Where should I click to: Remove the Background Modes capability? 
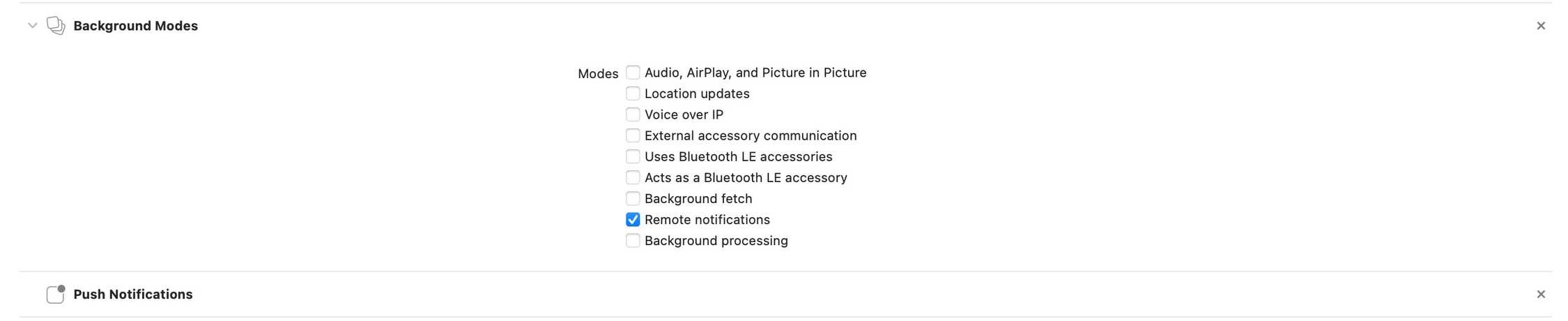click(x=1541, y=26)
